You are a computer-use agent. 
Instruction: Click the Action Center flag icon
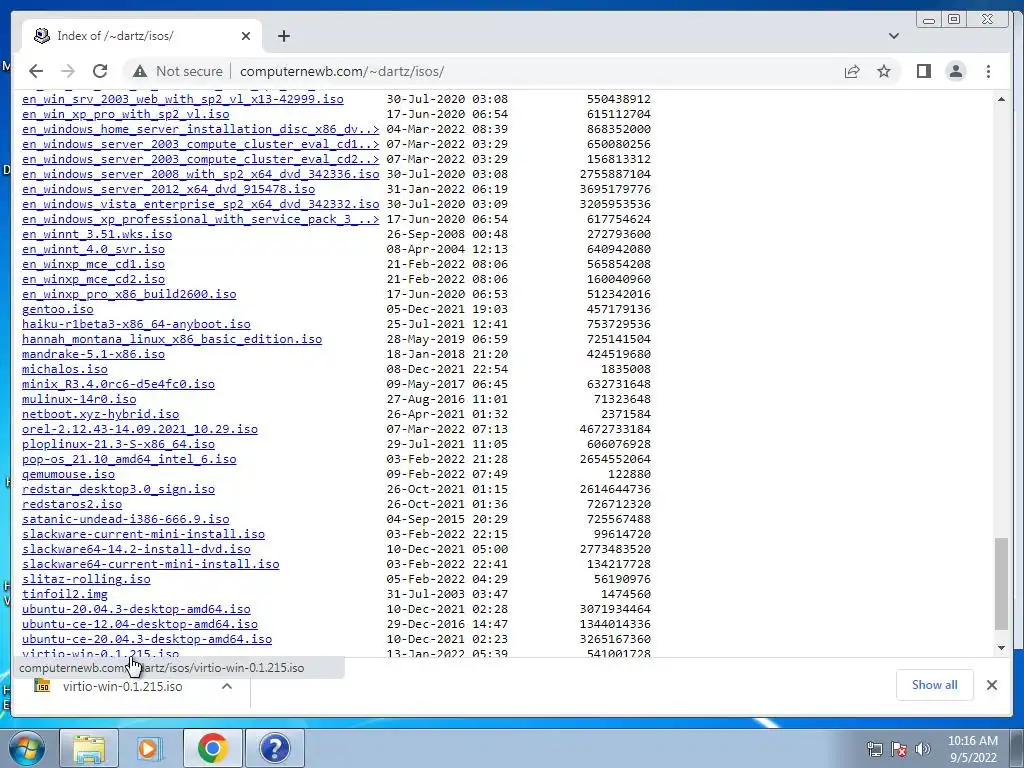[x=899, y=749]
